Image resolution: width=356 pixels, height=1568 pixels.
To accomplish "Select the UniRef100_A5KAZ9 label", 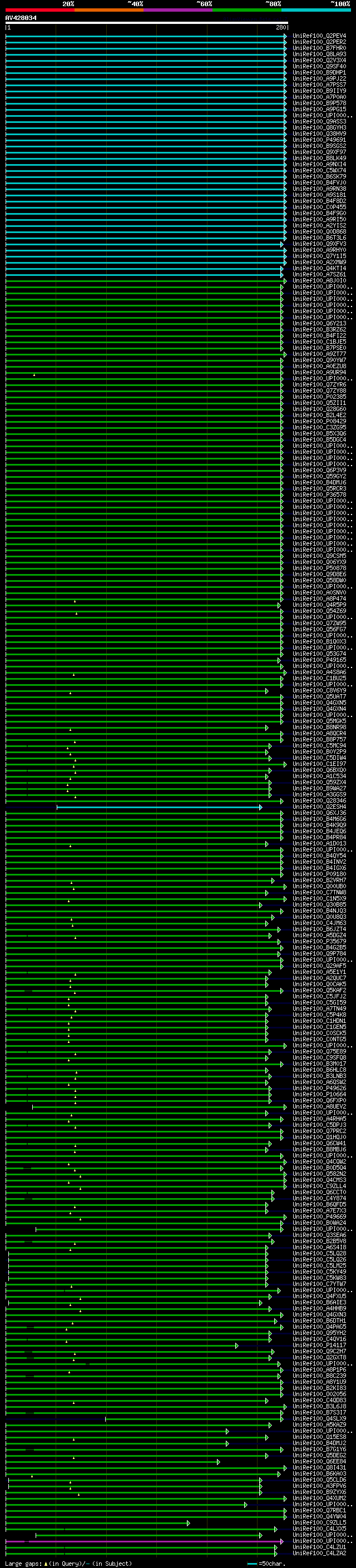I will 319,1425.
